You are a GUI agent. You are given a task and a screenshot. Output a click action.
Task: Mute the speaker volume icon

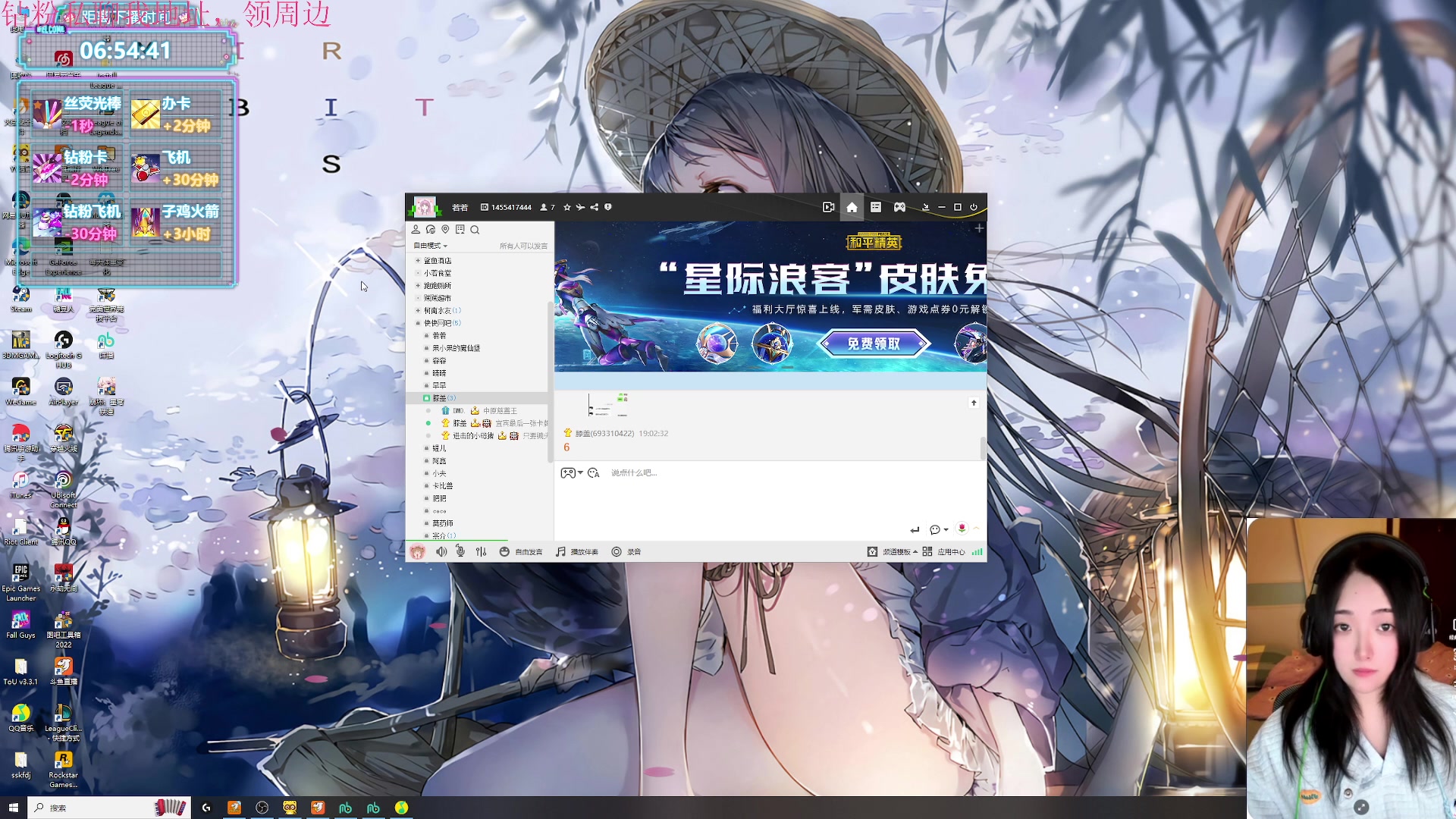(x=441, y=551)
